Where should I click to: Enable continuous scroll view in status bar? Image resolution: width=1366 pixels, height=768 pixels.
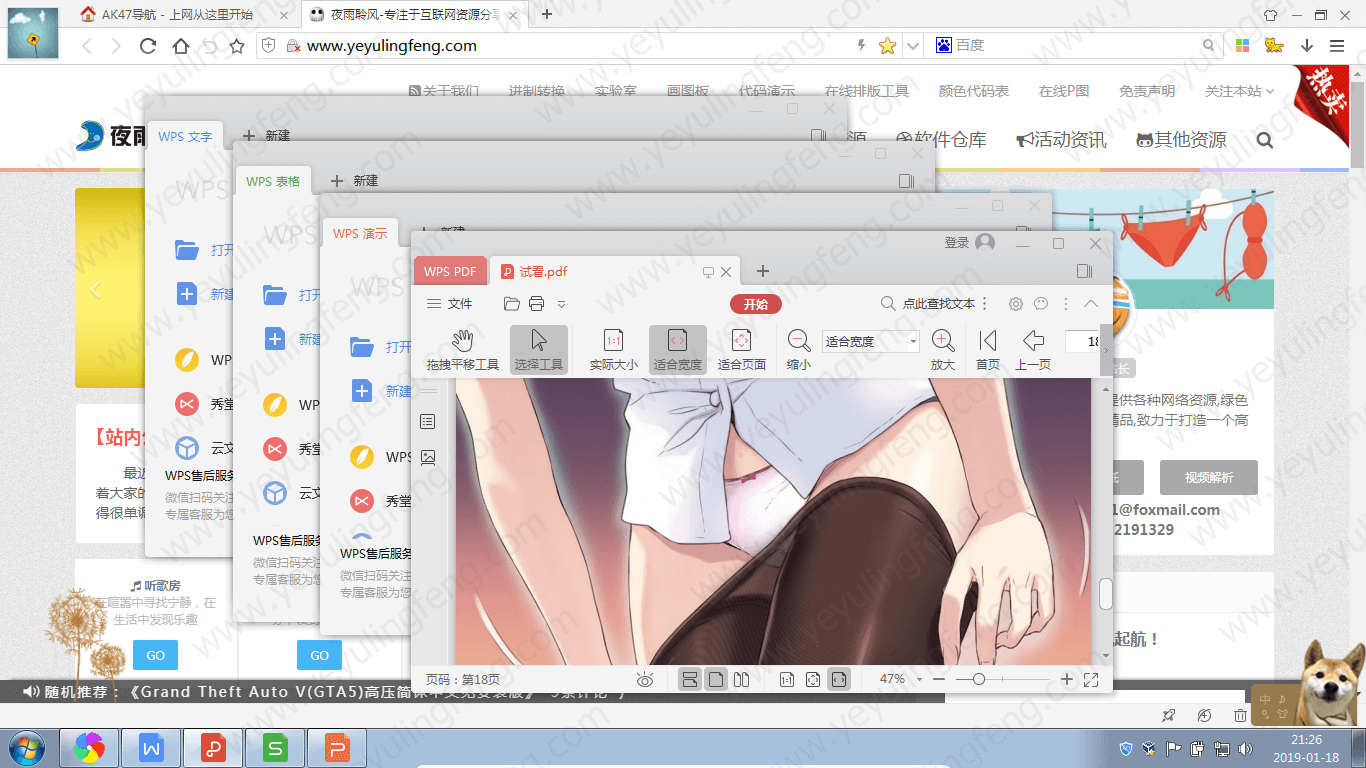[x=690, y=680]
